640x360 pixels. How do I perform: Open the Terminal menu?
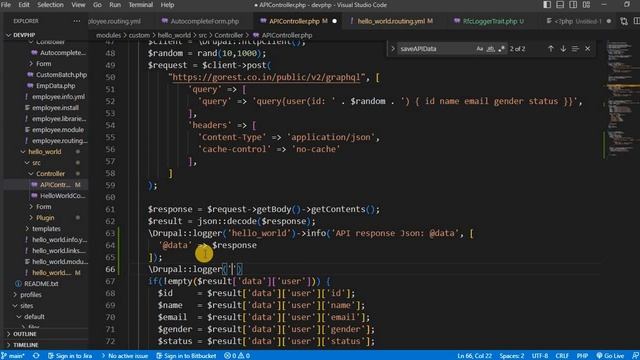[x=140, y=5]
